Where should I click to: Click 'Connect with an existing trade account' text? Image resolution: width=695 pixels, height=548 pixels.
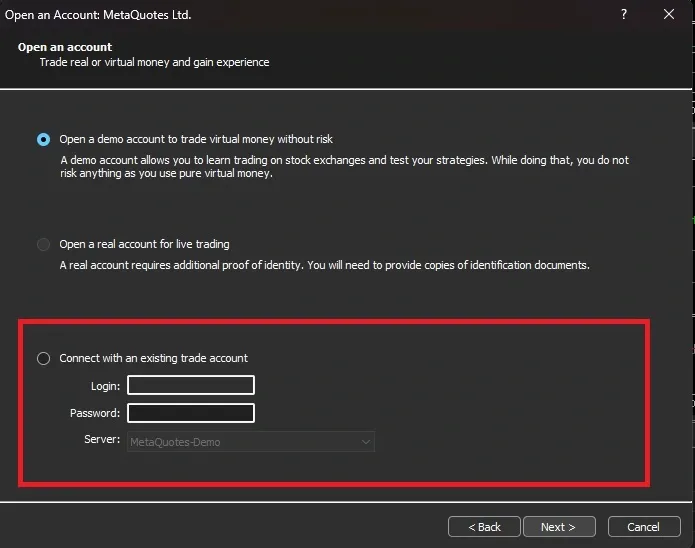click(x=153, y=358)
